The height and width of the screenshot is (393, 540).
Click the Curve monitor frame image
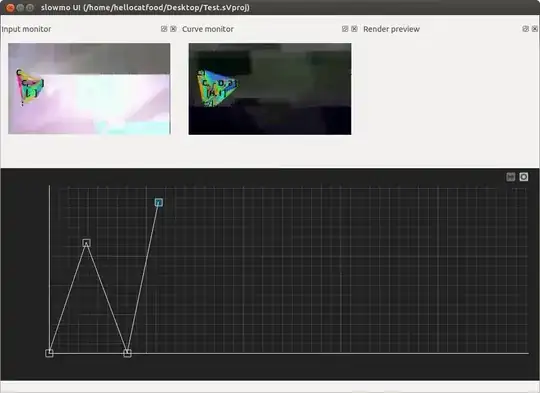(x=270, y=89)
